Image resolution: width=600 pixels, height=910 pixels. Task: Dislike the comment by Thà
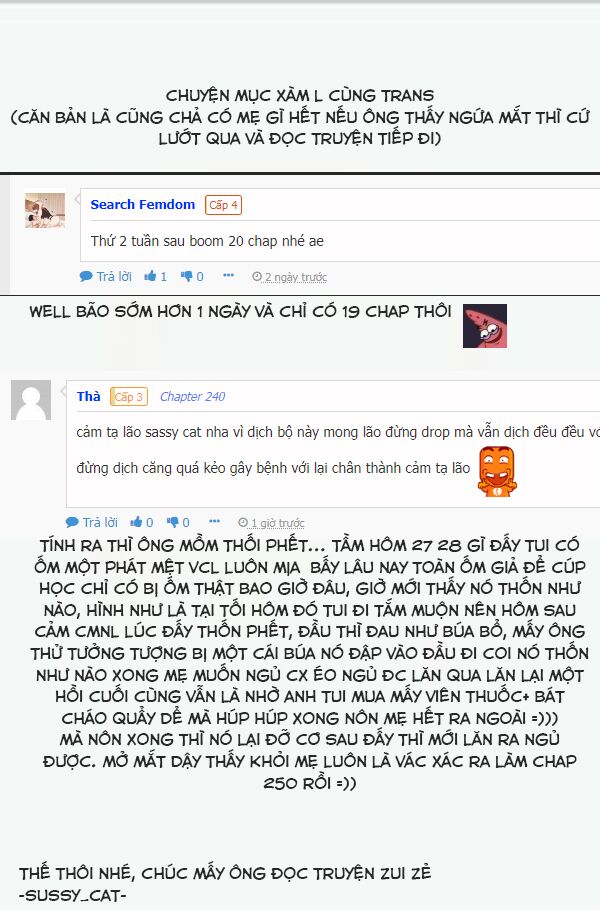[178, 522]
